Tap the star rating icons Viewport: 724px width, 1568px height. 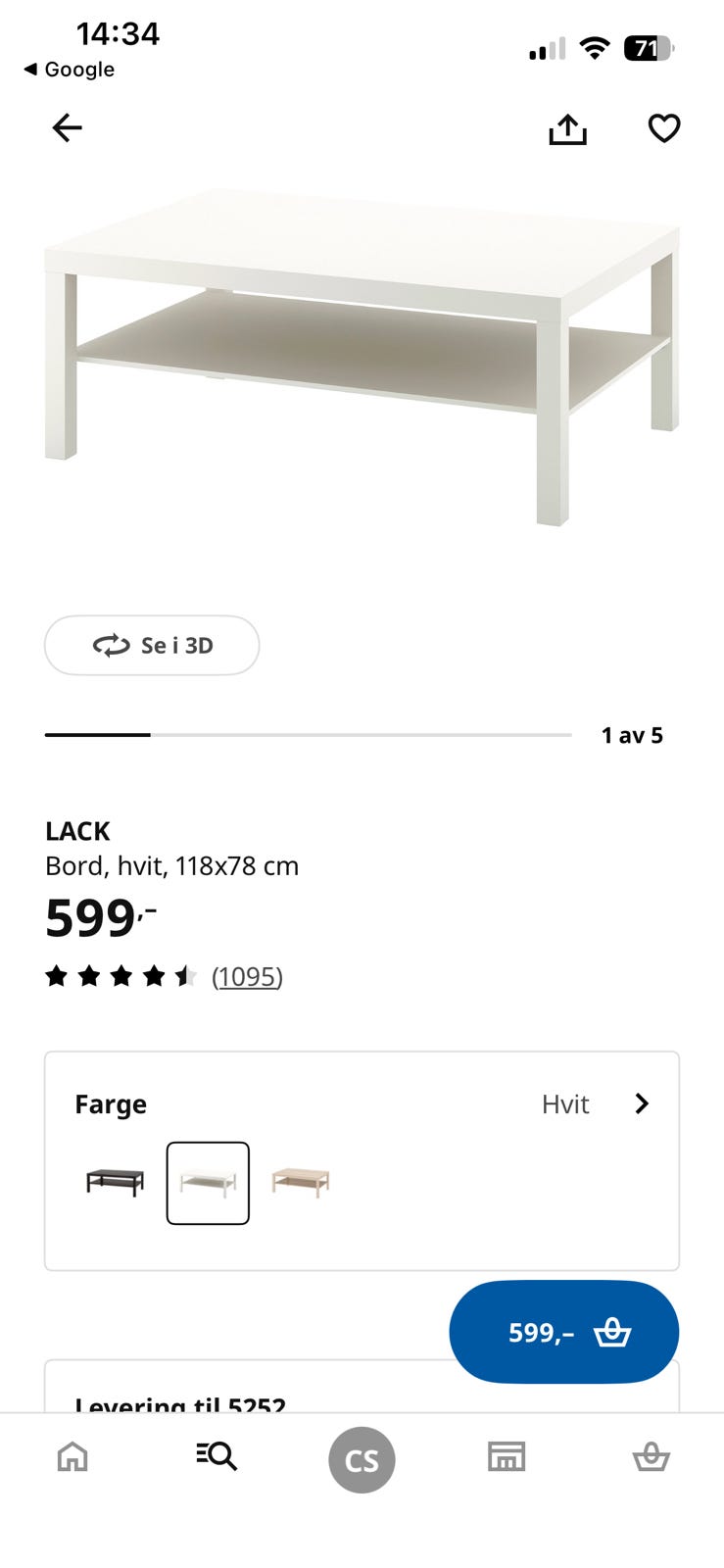tap(121, 976)
